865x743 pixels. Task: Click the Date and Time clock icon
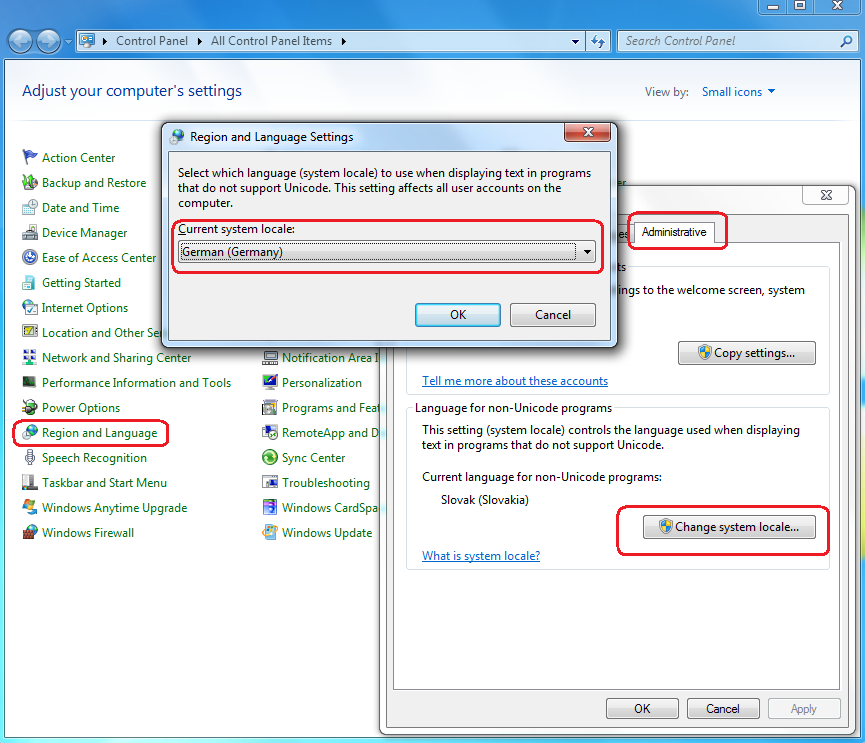pos(30,208)
